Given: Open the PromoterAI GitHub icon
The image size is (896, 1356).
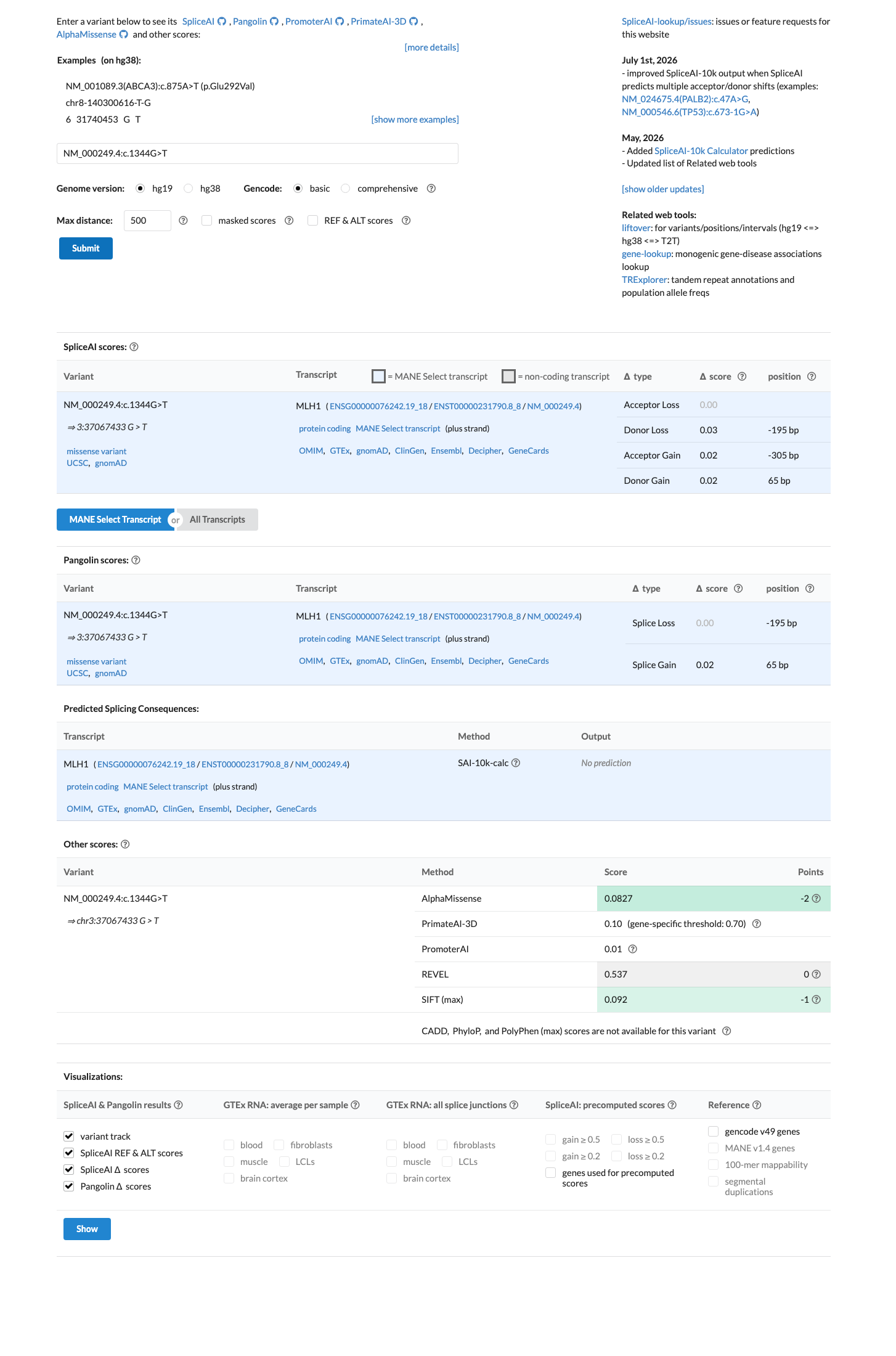Looking at the screenshot, I should pos(340,22).
